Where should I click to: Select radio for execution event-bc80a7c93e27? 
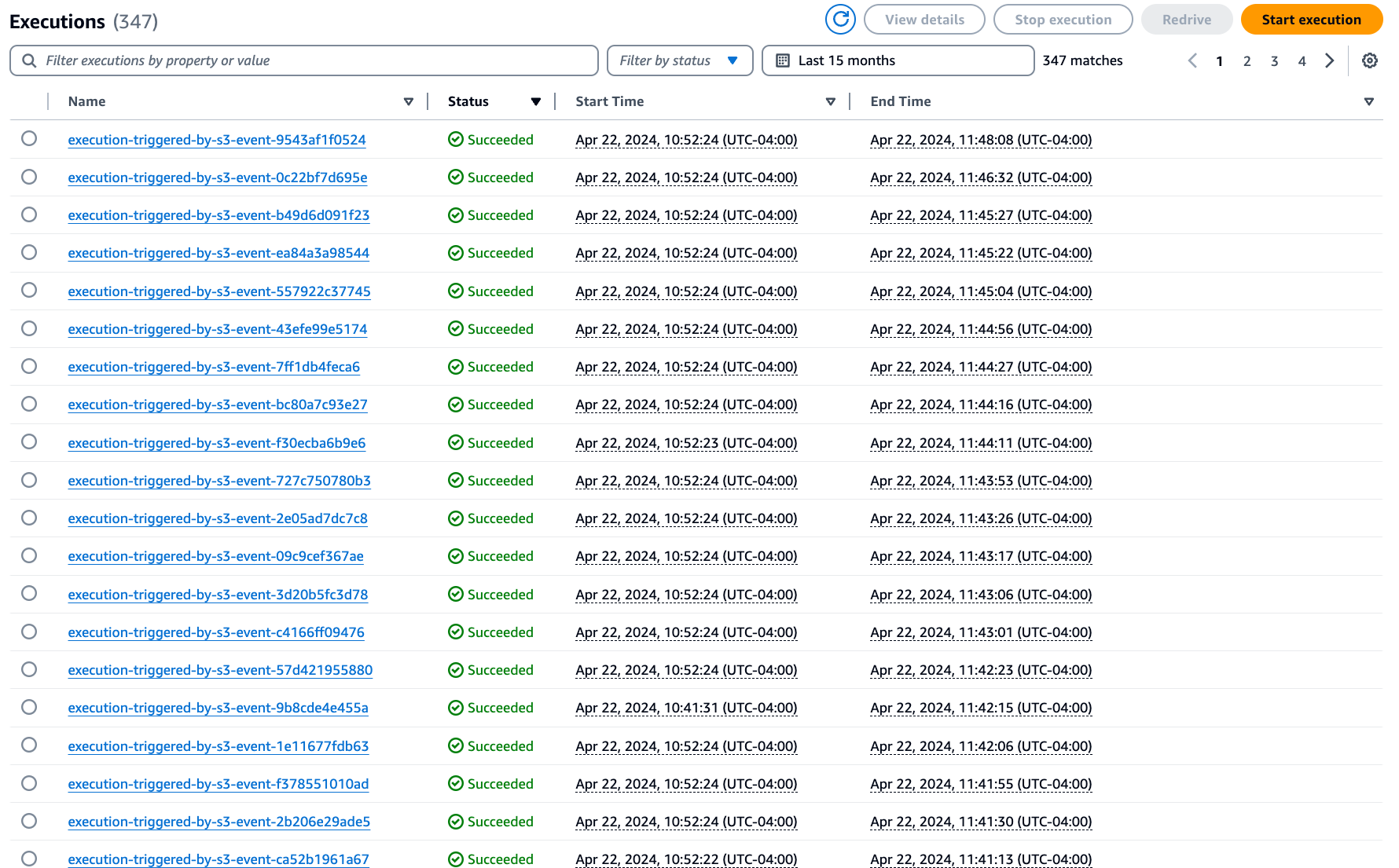[x=29, y=404]
